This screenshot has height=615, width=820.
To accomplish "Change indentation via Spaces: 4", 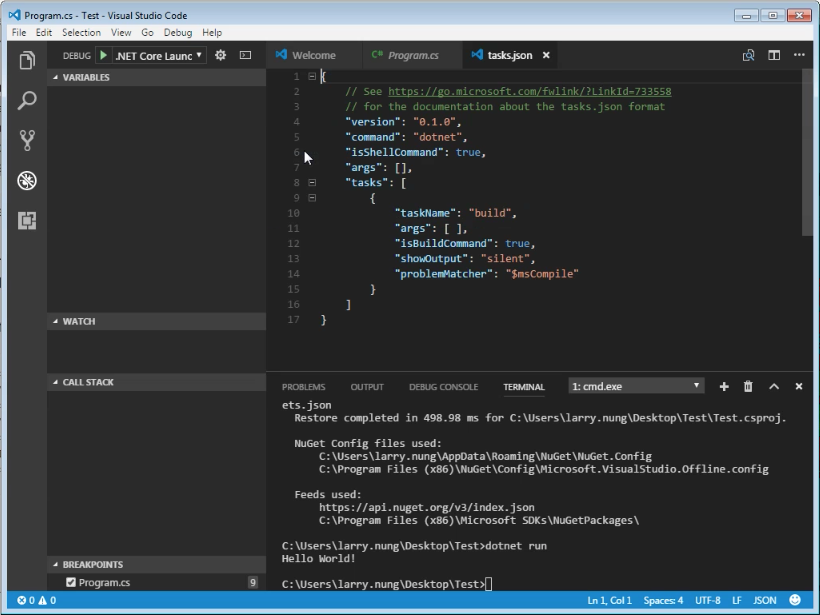I will coord(663,600).
